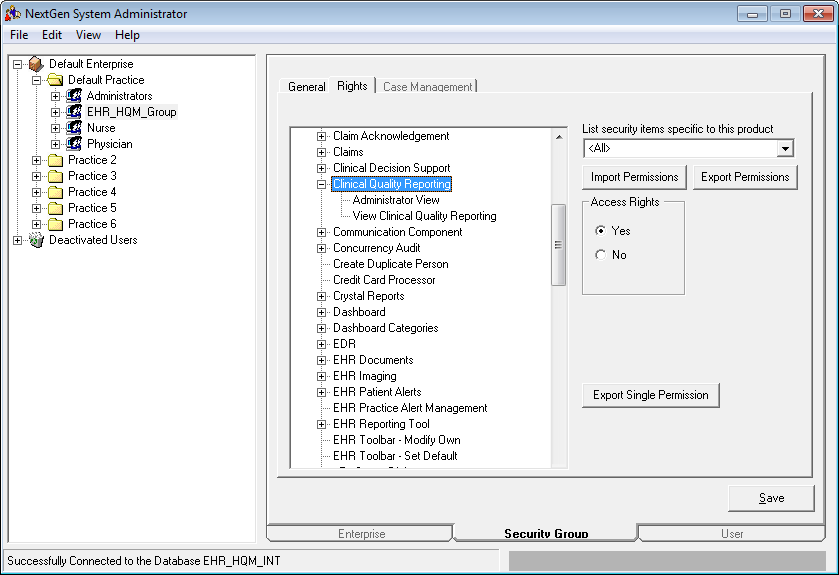Select View Clinical Quality Reporting permission

tap(424, 216)
